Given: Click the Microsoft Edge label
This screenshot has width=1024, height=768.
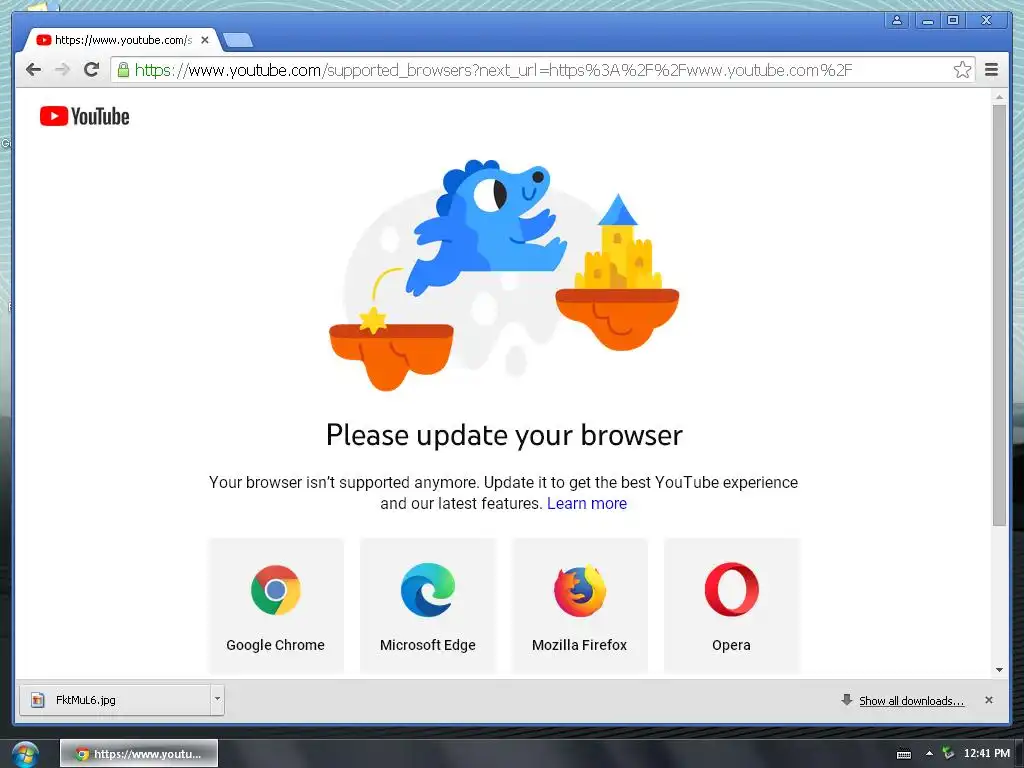Looking at the screenshot, I should pos(428,645).
